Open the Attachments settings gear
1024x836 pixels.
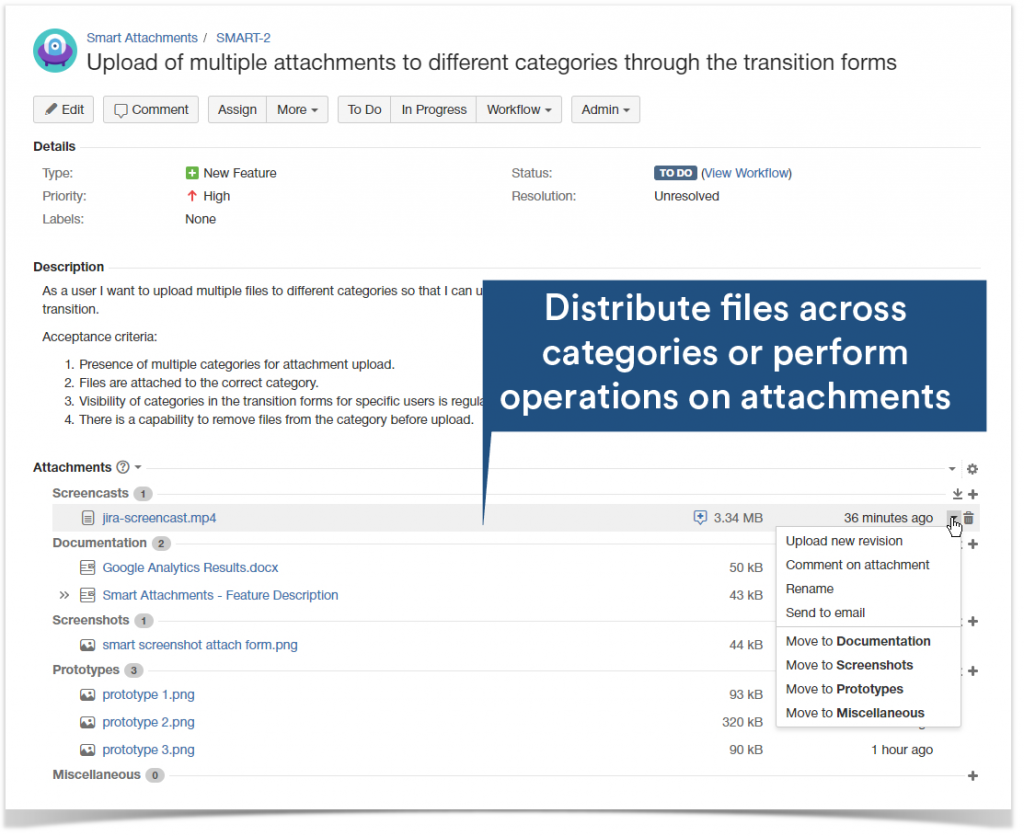[x=972, y=468]
